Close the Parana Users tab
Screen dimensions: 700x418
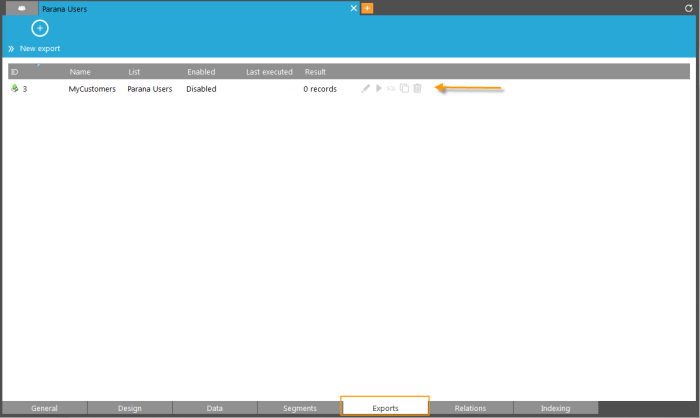point(353,8)
